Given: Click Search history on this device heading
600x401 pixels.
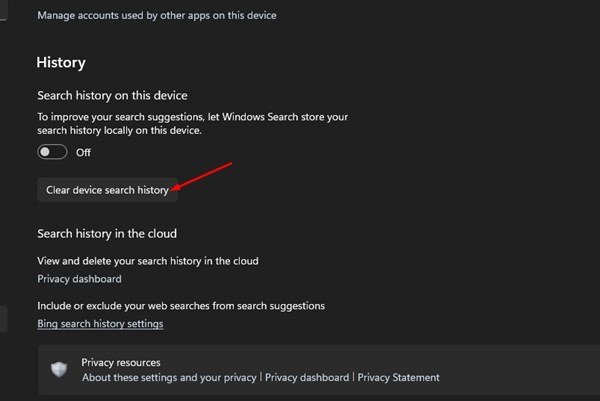Looking at the screenshot, I should coord(112,95).
